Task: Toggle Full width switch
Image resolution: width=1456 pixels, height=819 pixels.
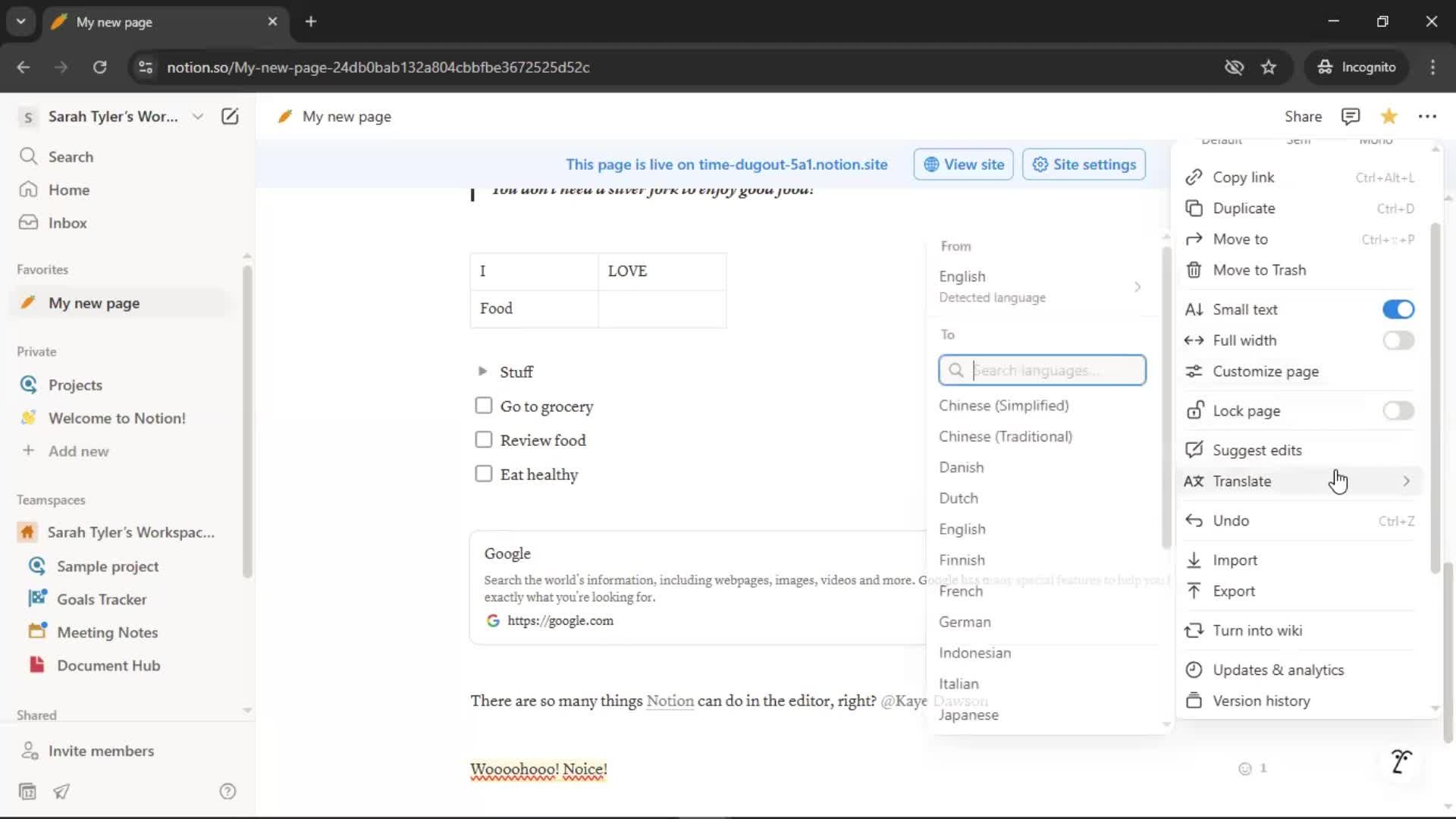Action: tap(1398, 340)
